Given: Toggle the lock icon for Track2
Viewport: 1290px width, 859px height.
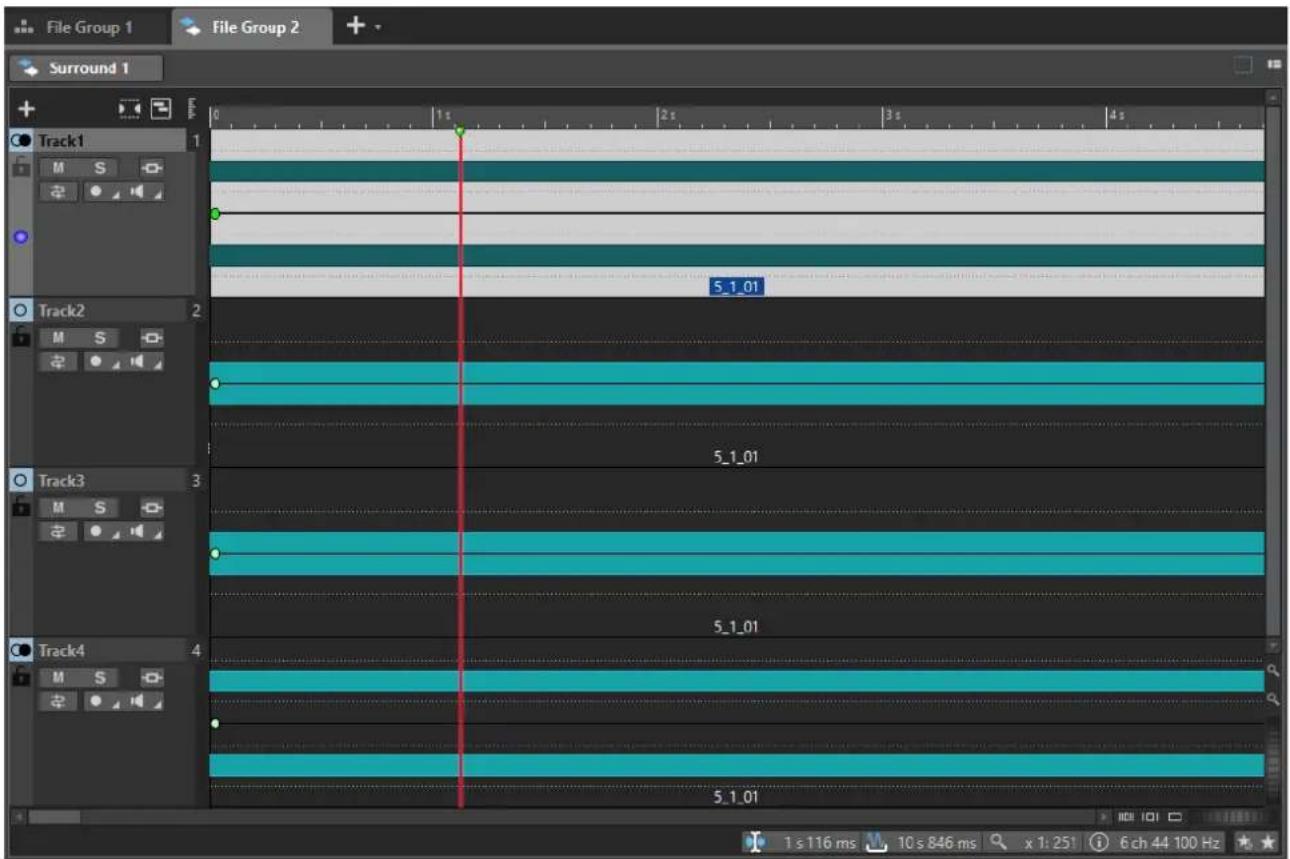Looking at the screenshot, I should 19,338.
